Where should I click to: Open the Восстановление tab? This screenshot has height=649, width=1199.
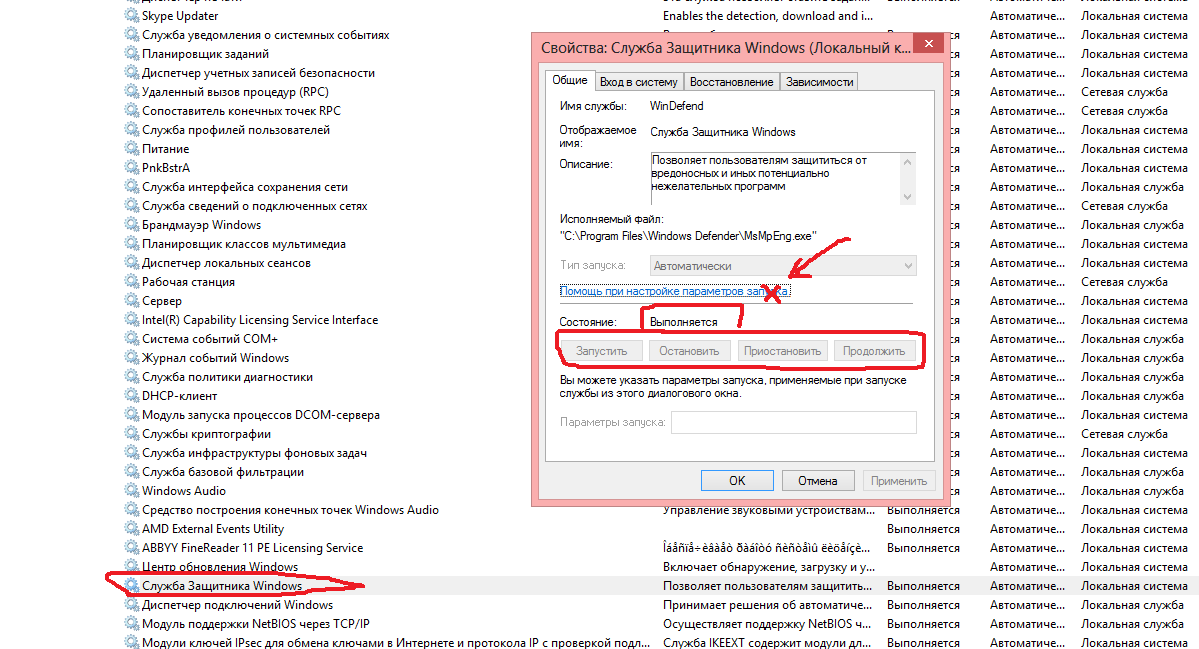point(731,82)
